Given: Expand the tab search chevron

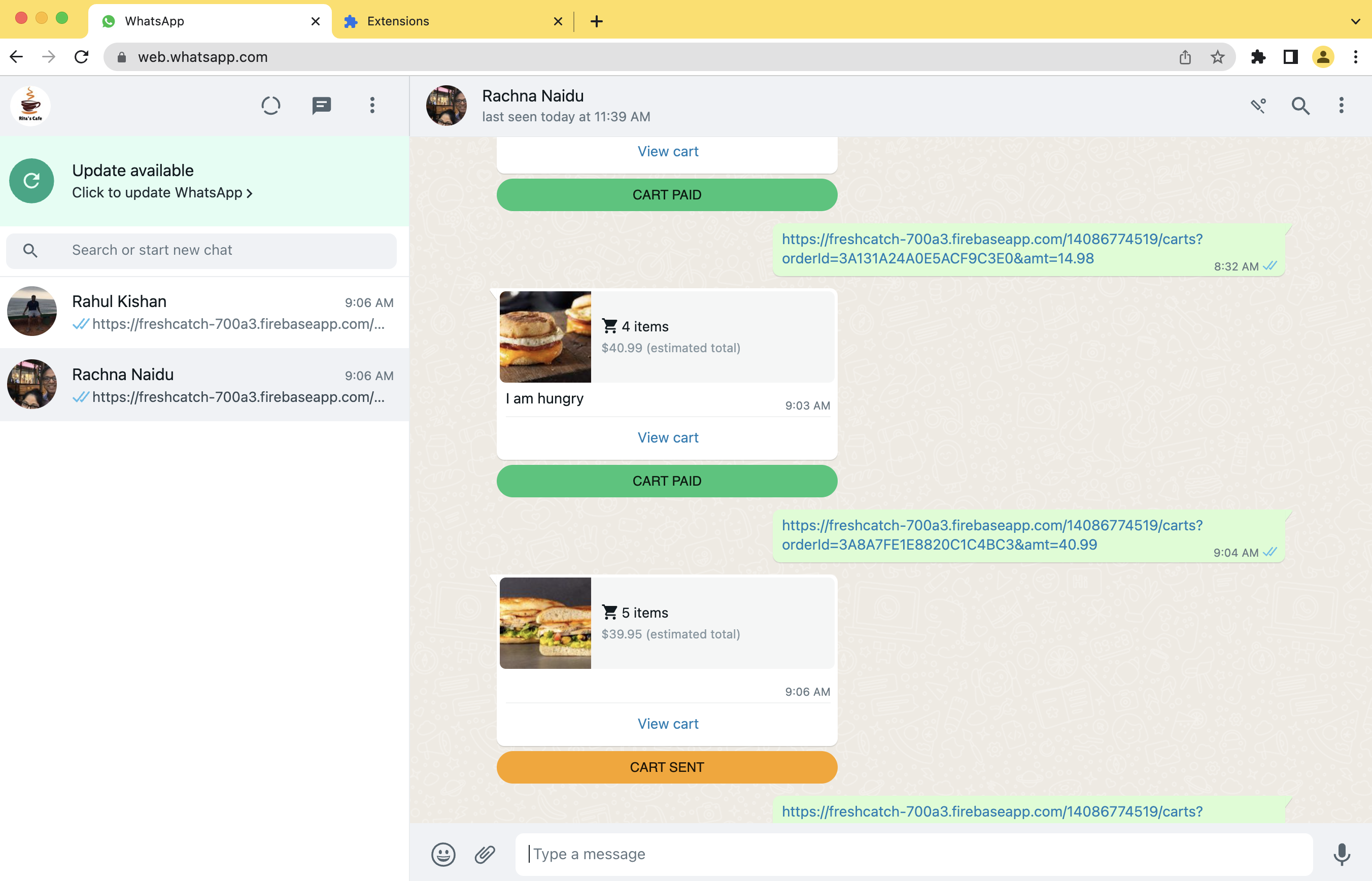Looking at the screenshot, I should click(x=1355, y=21).
